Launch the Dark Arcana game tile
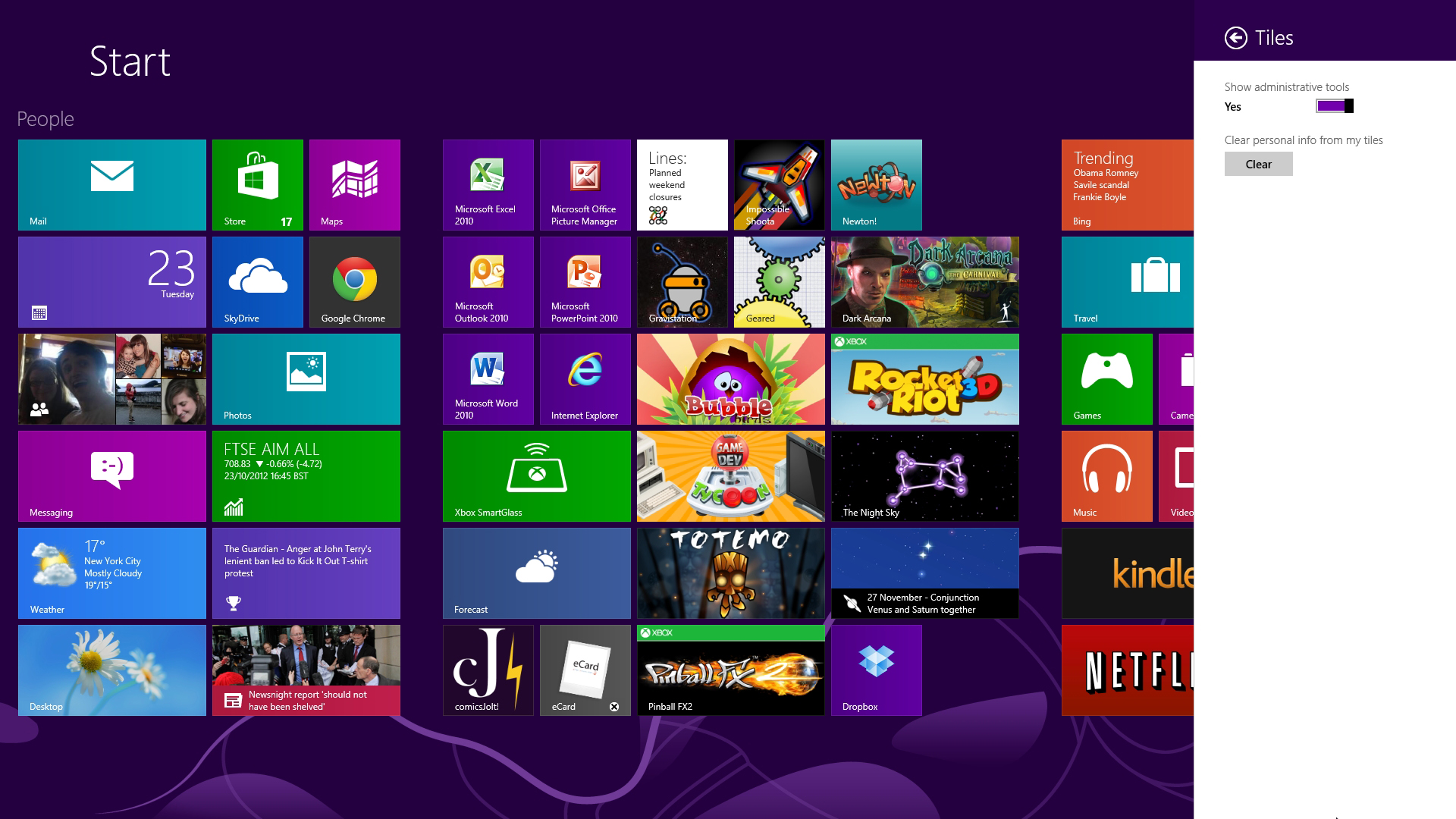Image resolution: width=1456 pixels, height=819 pixels. (925, 282)
